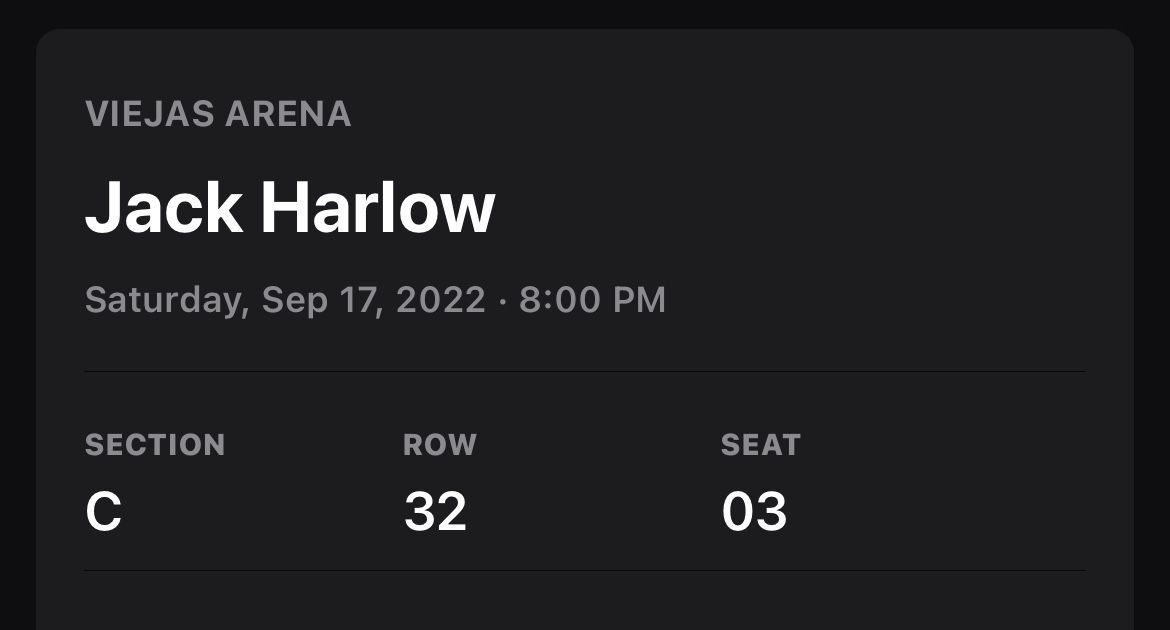Click the SEAT heading label

click(x=761, y=445)
